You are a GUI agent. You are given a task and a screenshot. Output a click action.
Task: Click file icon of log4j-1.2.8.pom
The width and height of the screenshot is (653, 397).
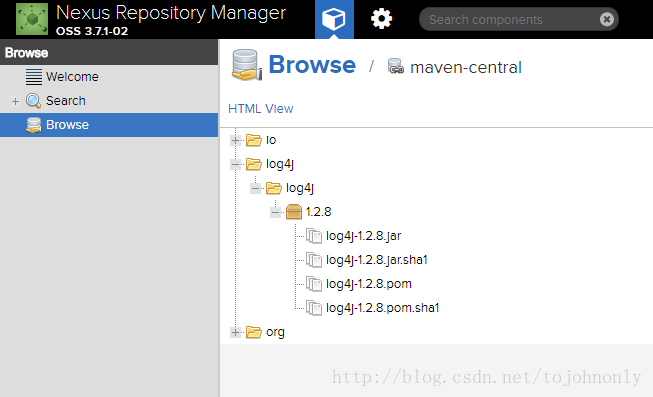314,284
